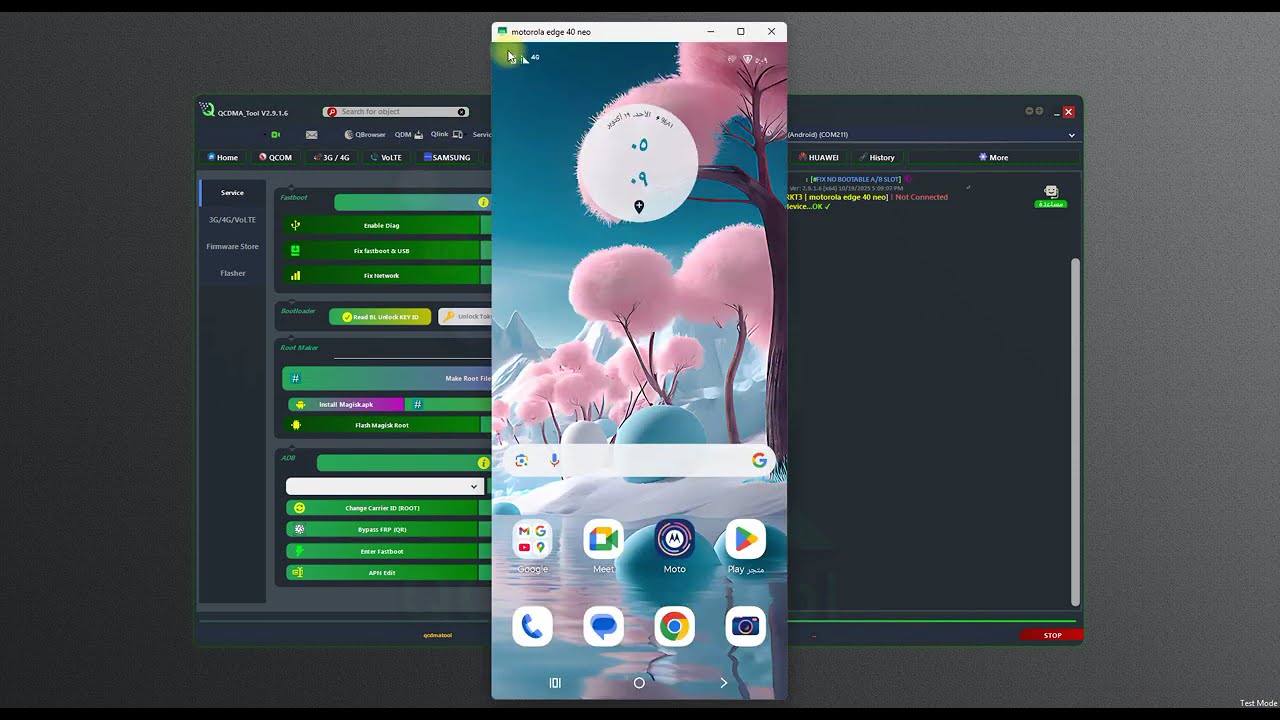
Task: Open the Camera app on phone
Action: coord(745,627)
